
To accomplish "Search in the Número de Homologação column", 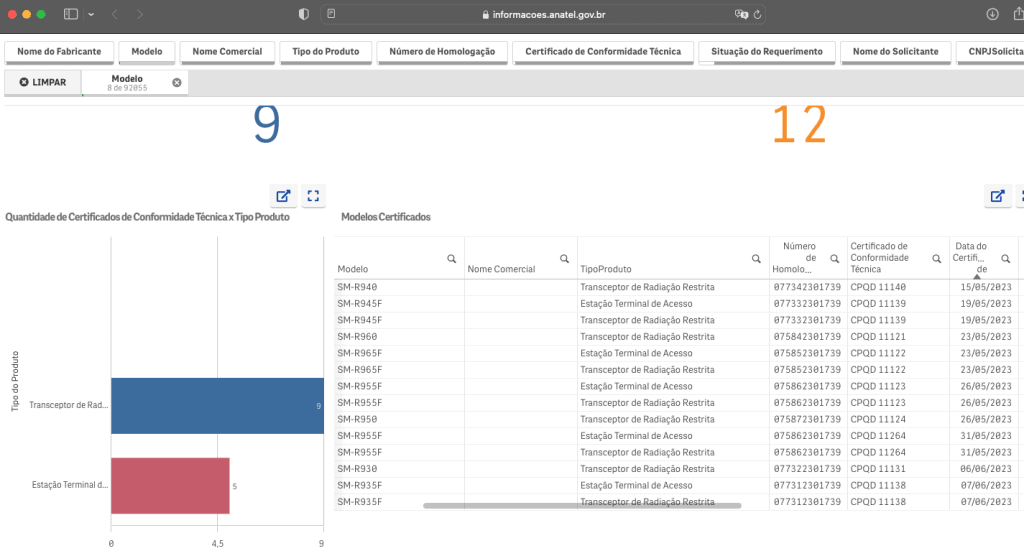I will [x=835, y=259].
